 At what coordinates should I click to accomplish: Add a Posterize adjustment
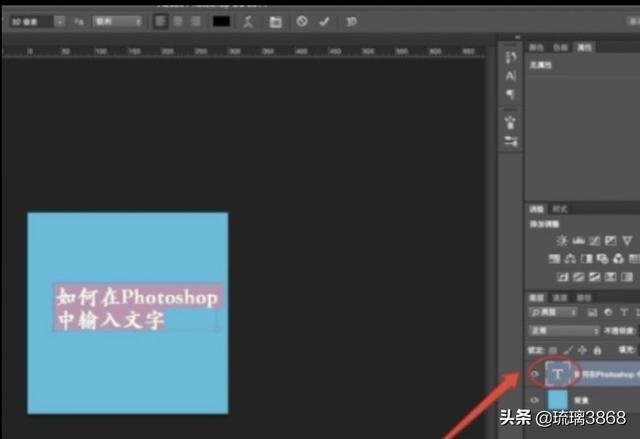[578, 277]
